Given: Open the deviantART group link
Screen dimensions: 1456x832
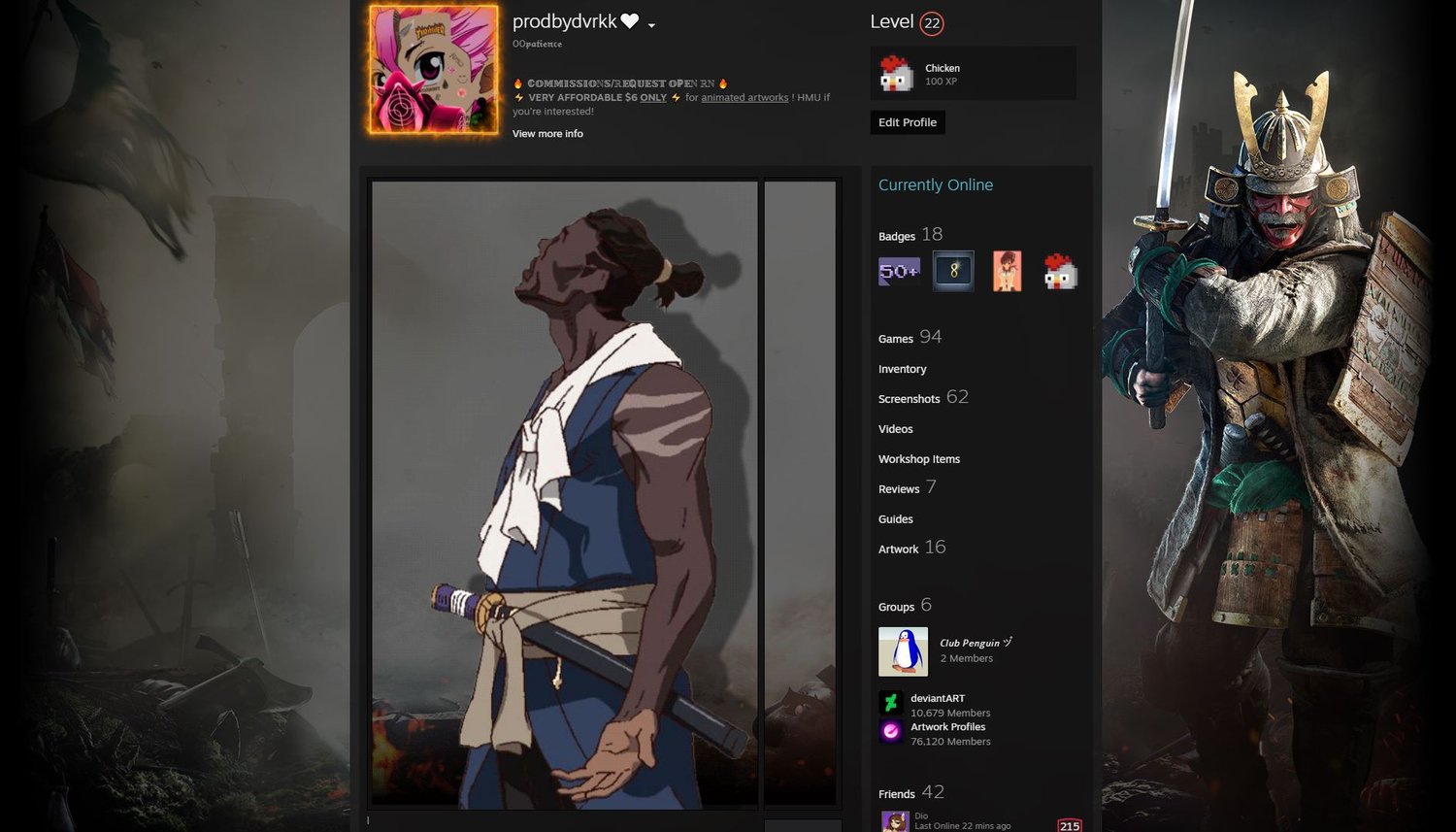Looking at the screenshot, I should [938, 698].
